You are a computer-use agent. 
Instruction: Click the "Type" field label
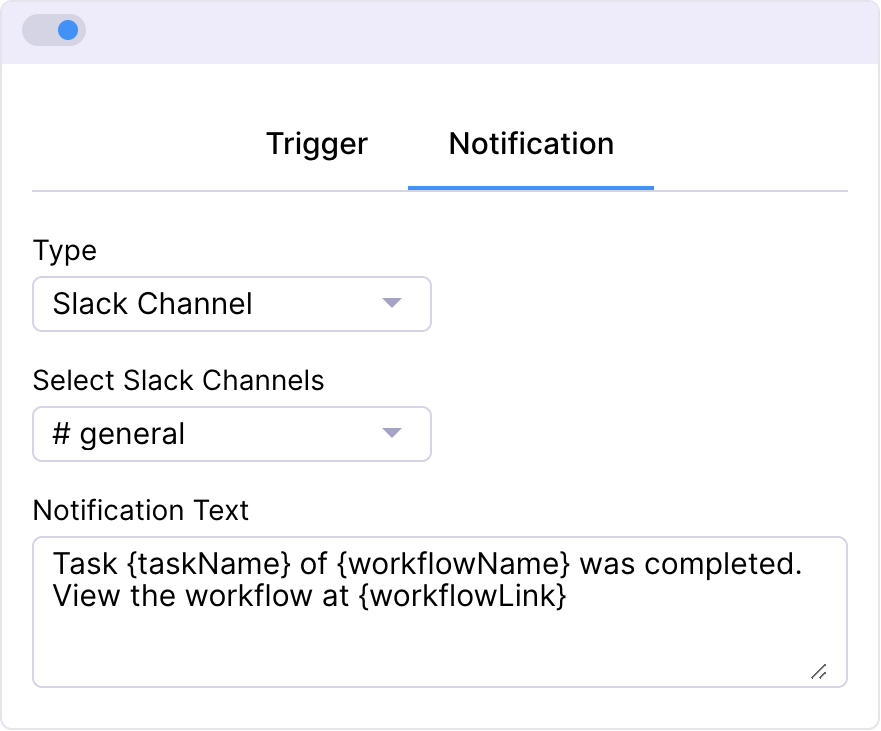pyautogui.click(x=64, y=250)
